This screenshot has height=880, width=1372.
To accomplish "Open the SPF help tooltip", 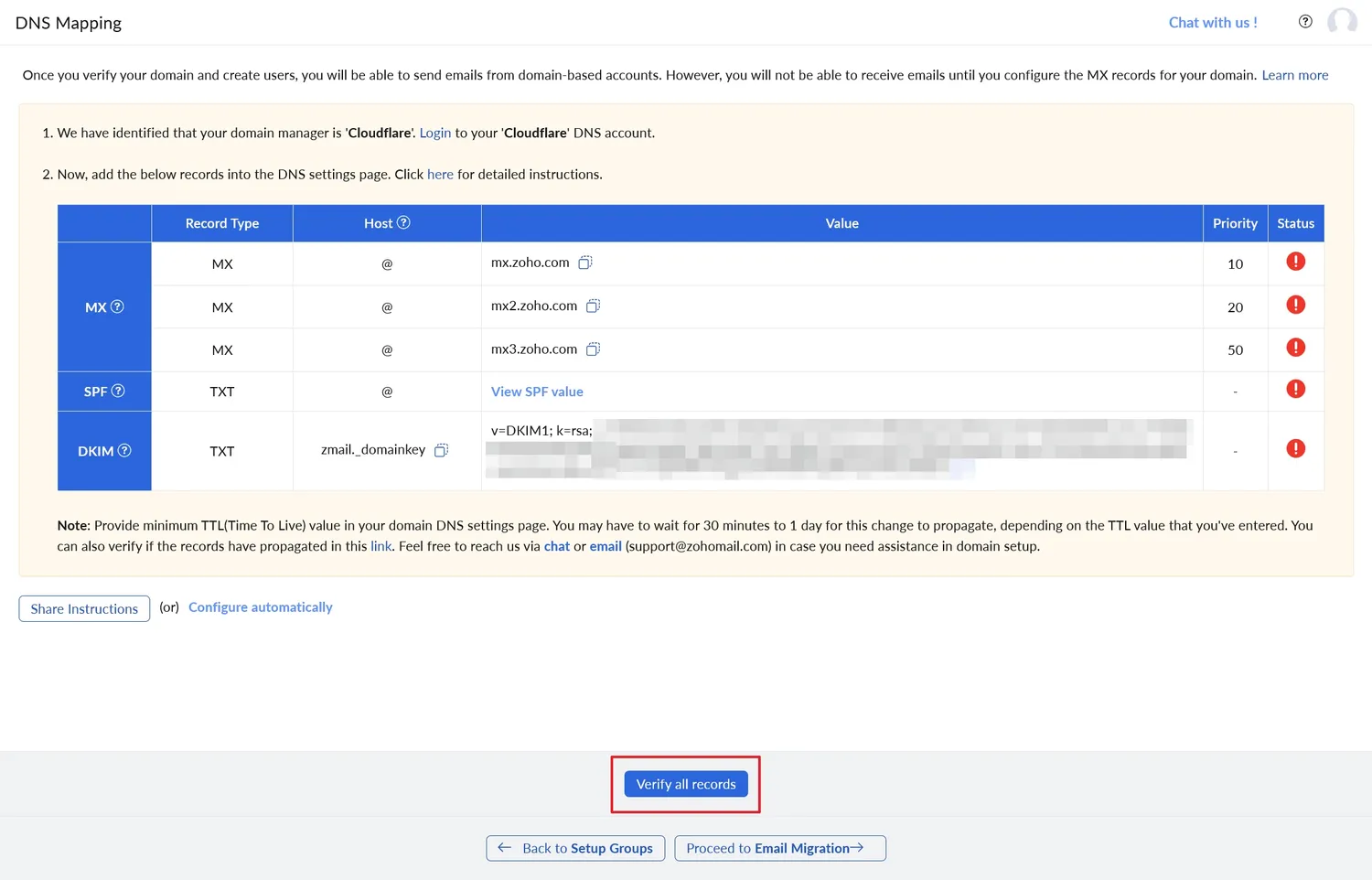I will tap(117, 391).
